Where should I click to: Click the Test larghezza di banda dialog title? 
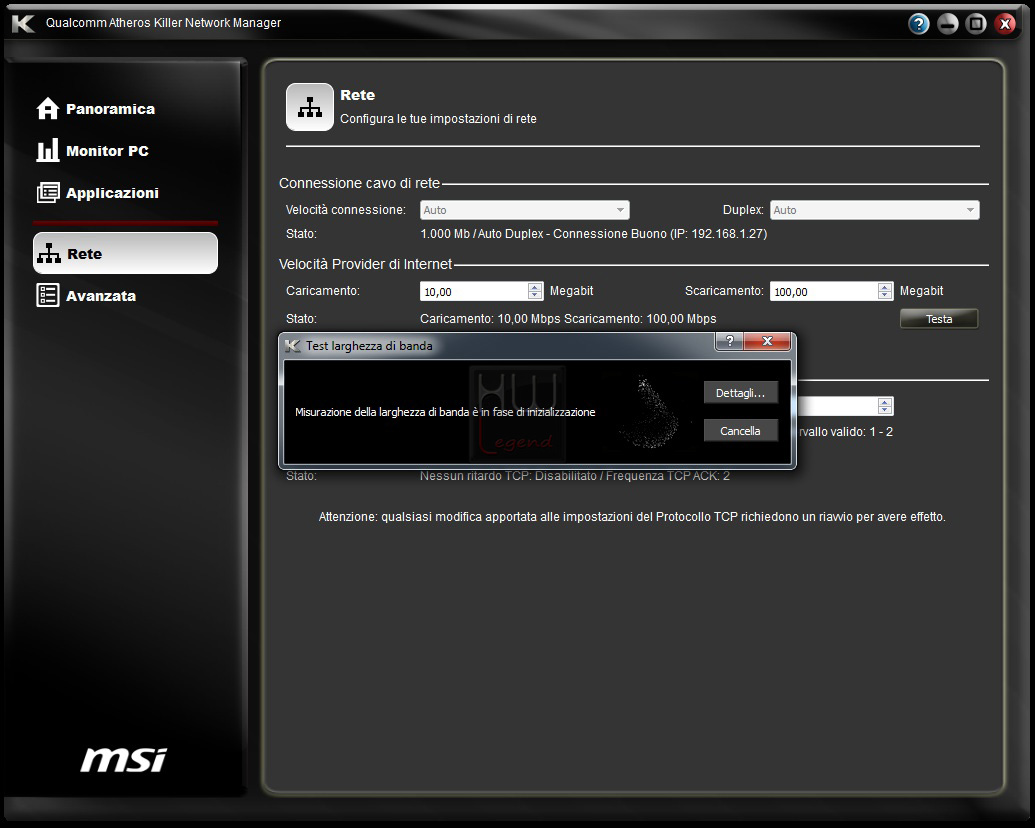tap(369, 345)
